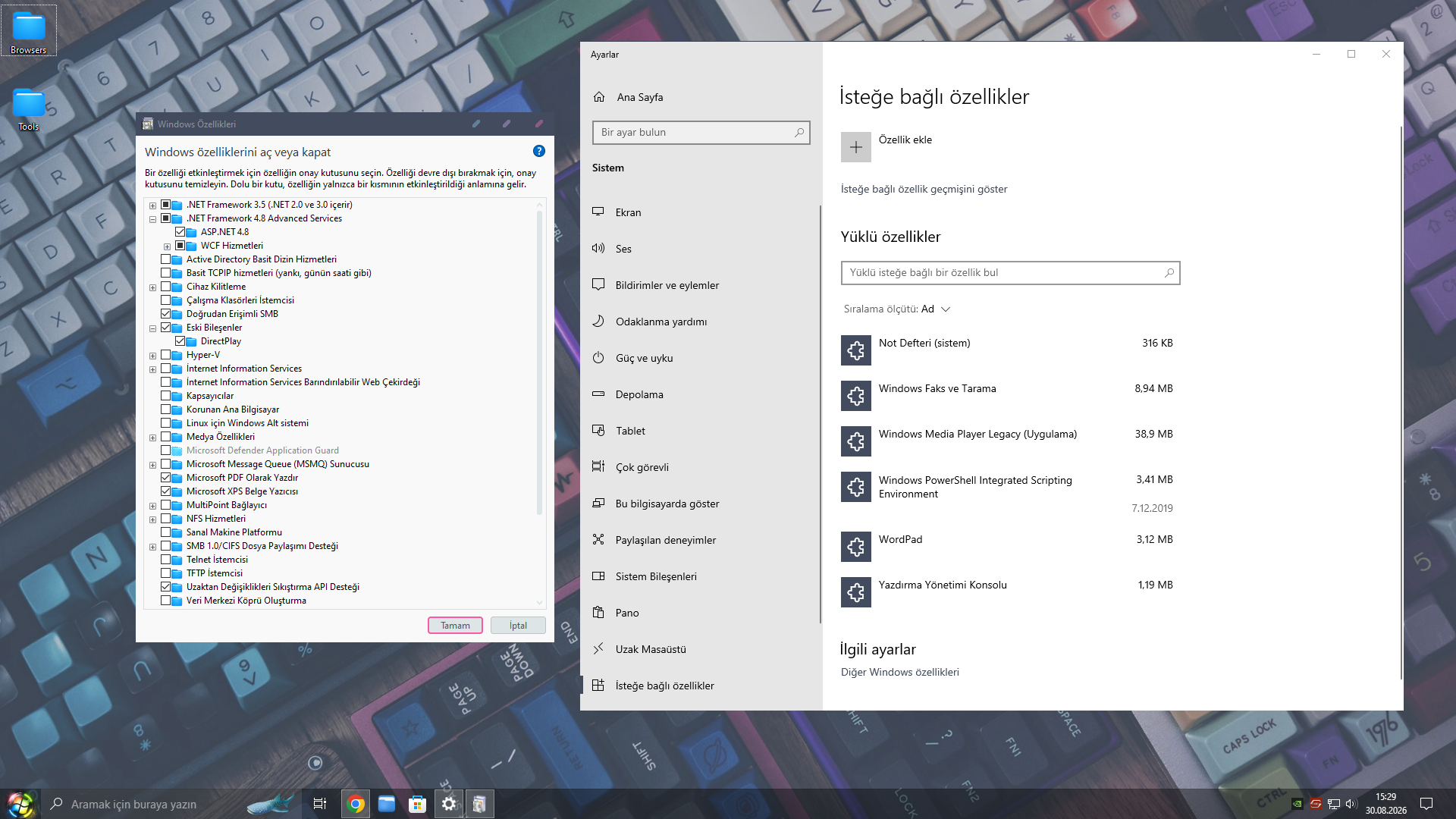
Task: Click the Tamam button
Action: coord(455,626)
